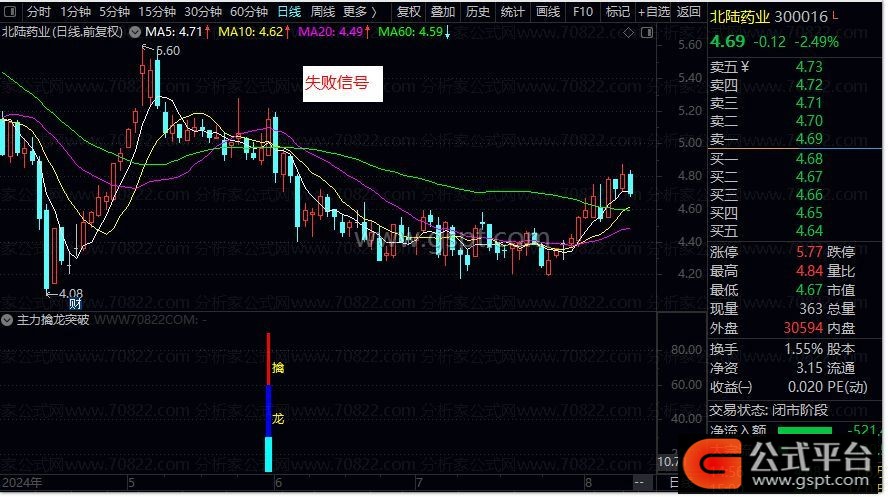
Task: Expand the 更多 periods dropdown
Action: 360,11
